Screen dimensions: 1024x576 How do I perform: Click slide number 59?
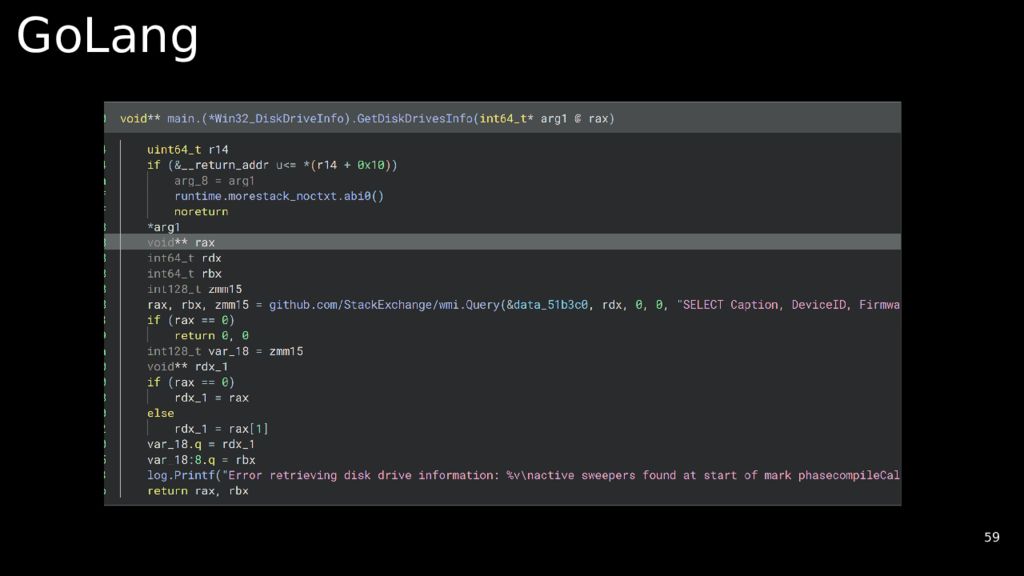(991, 537)
